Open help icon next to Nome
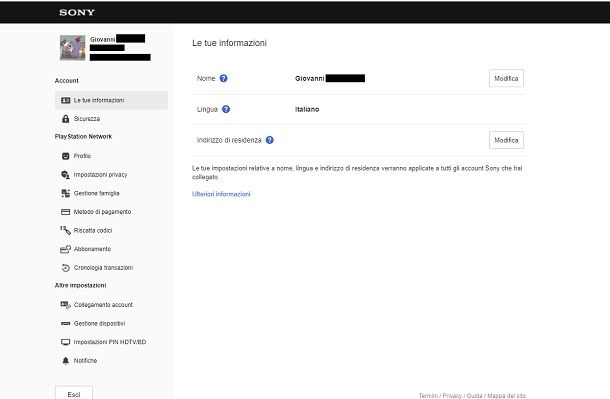 tap(223, 79)
